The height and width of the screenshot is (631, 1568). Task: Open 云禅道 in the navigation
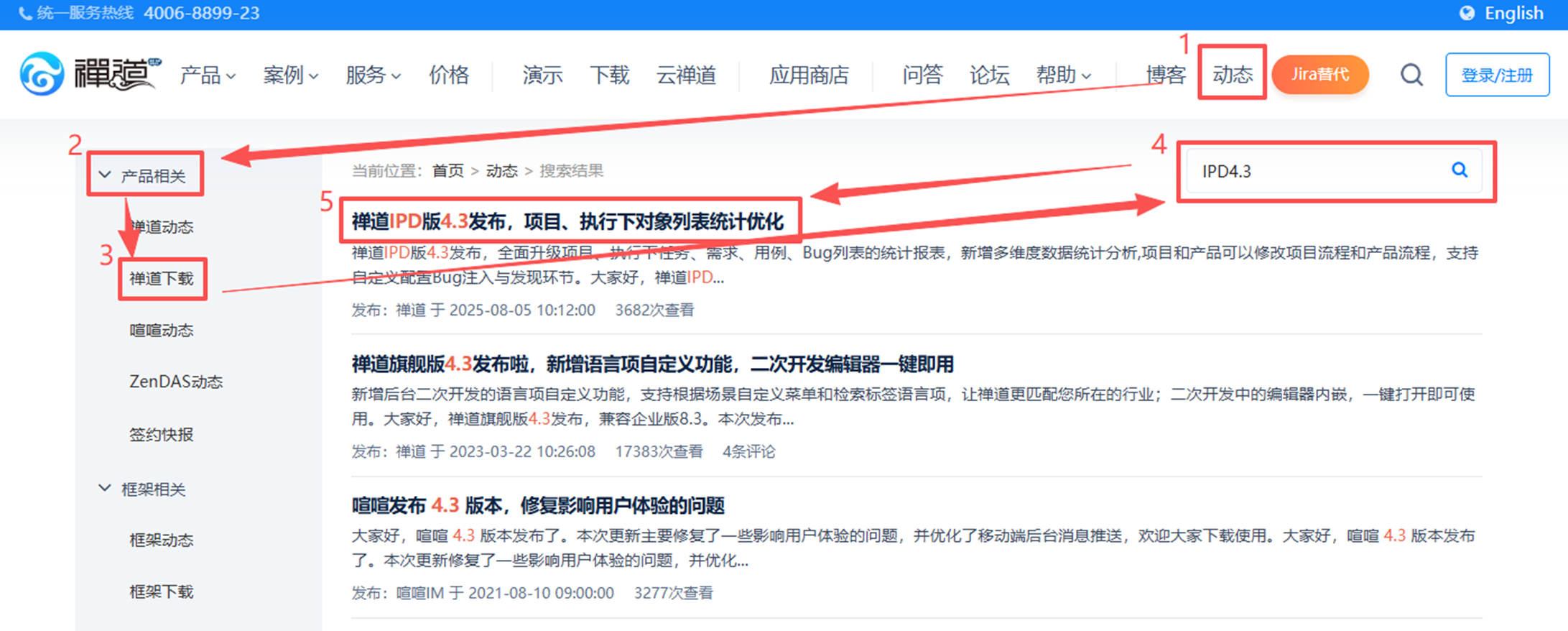coord(686,75)
